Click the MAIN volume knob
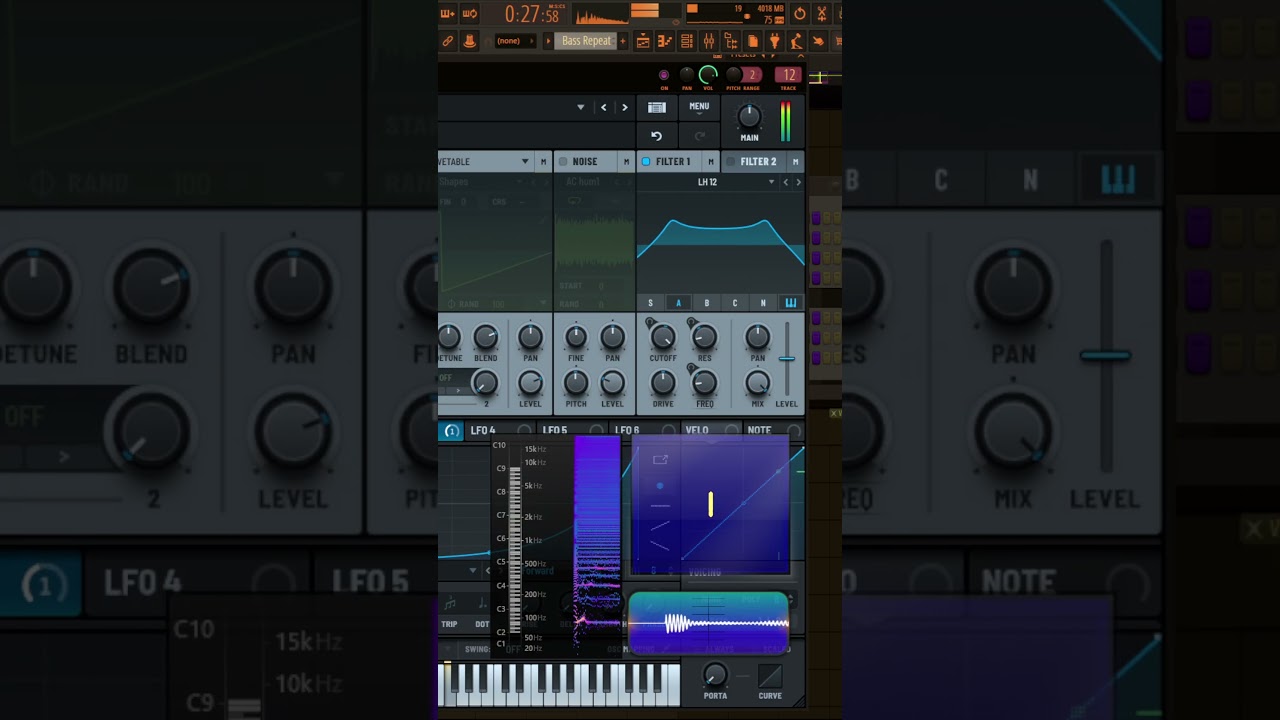1280x720 pixels. (749, 116)
